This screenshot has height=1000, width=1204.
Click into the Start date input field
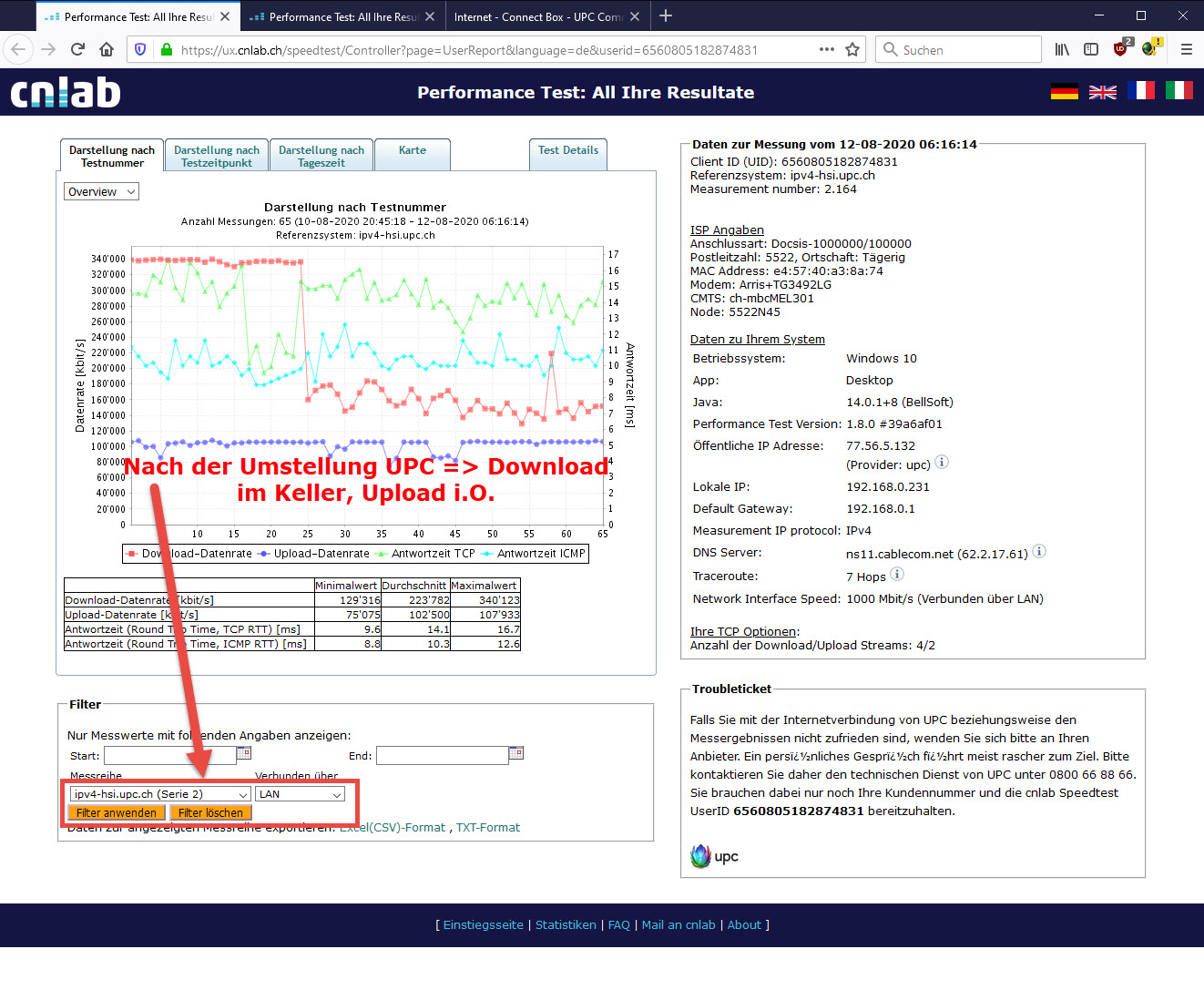point(169,755)
